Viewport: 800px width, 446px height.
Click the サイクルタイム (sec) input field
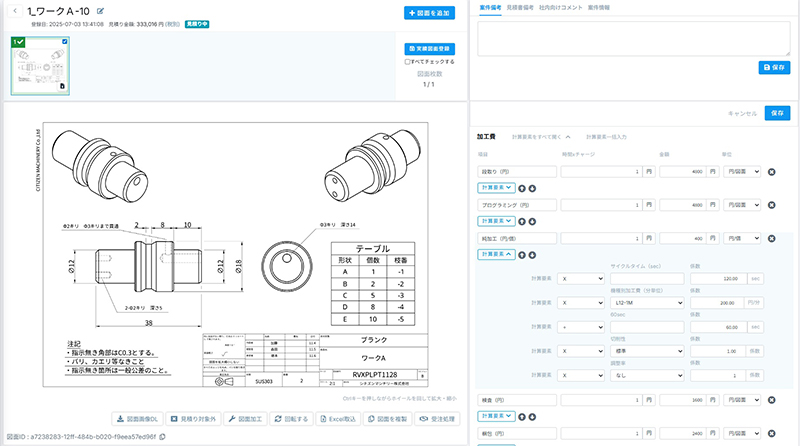point(645,278)
